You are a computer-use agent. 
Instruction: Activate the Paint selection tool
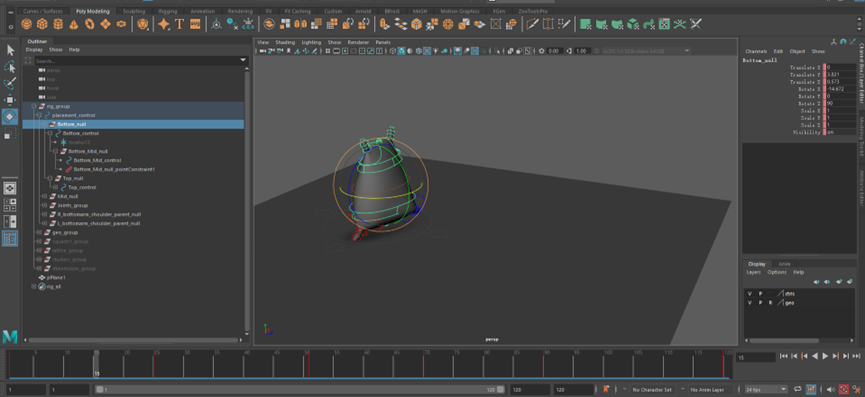click(x=10, y=83)
